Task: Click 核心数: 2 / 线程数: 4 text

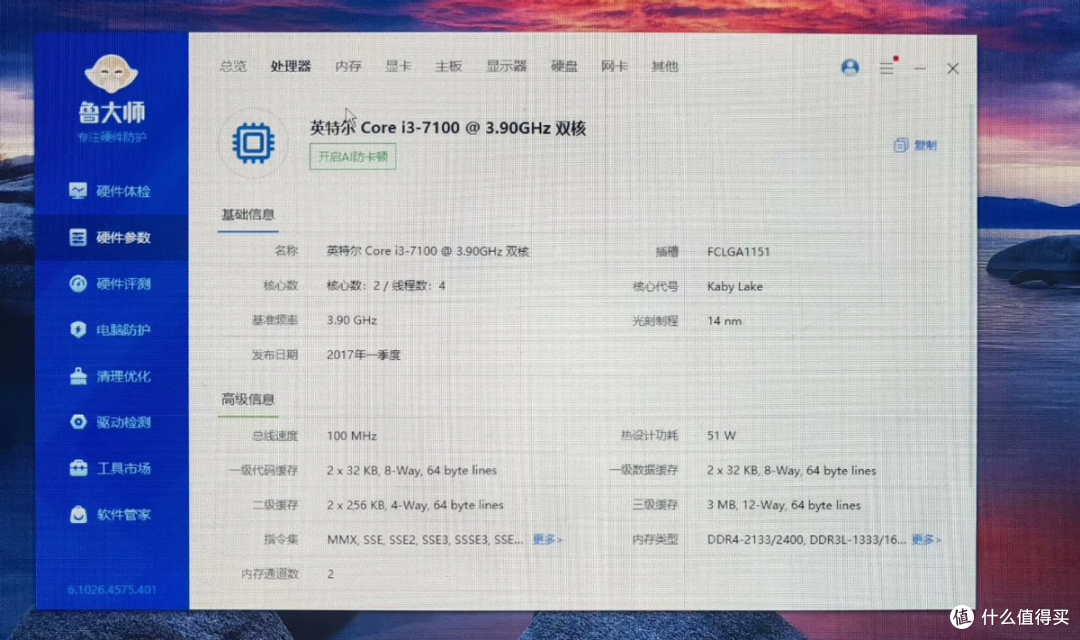Action: pos(386,285)
